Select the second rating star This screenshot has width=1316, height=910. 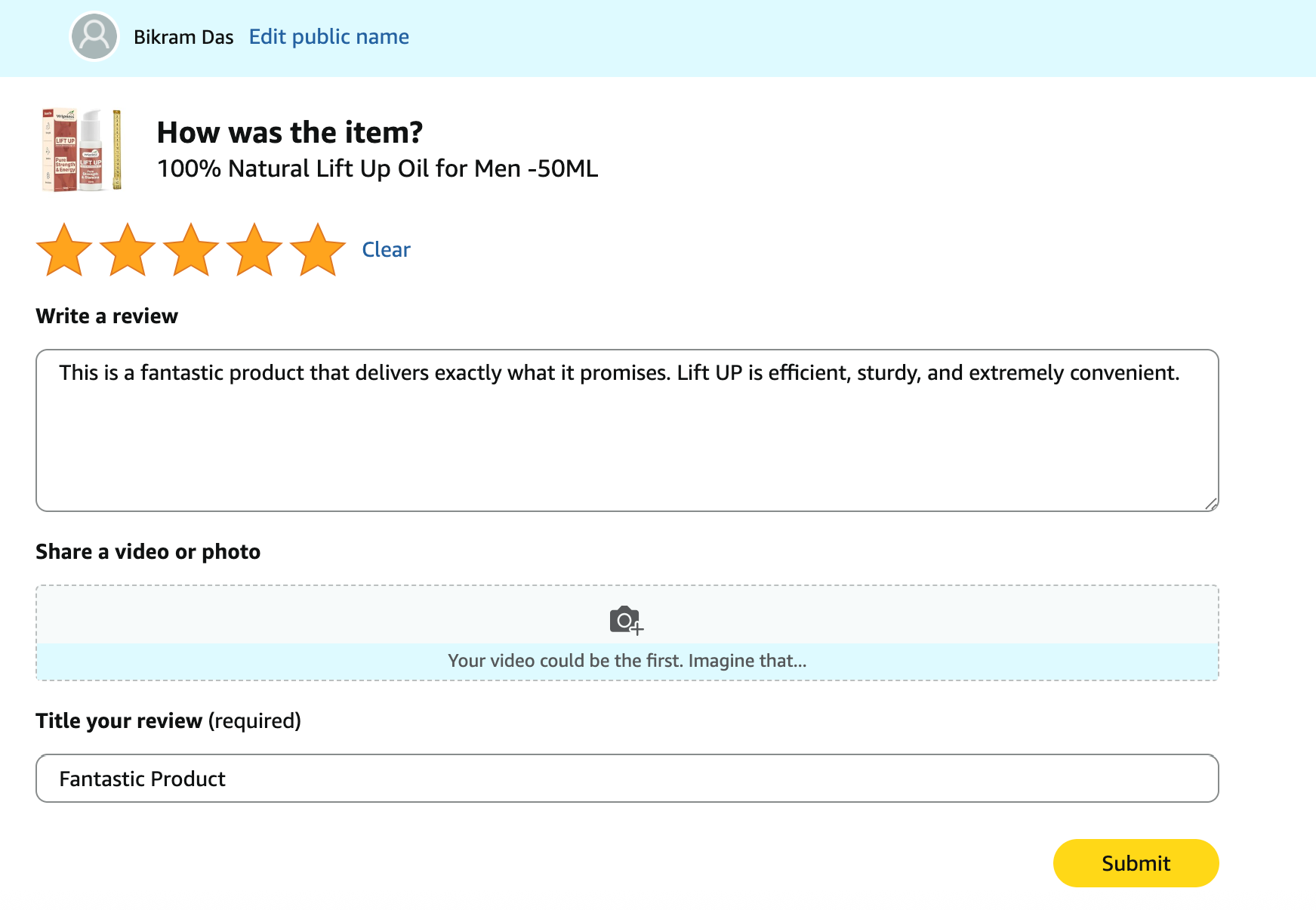(128, 250)
